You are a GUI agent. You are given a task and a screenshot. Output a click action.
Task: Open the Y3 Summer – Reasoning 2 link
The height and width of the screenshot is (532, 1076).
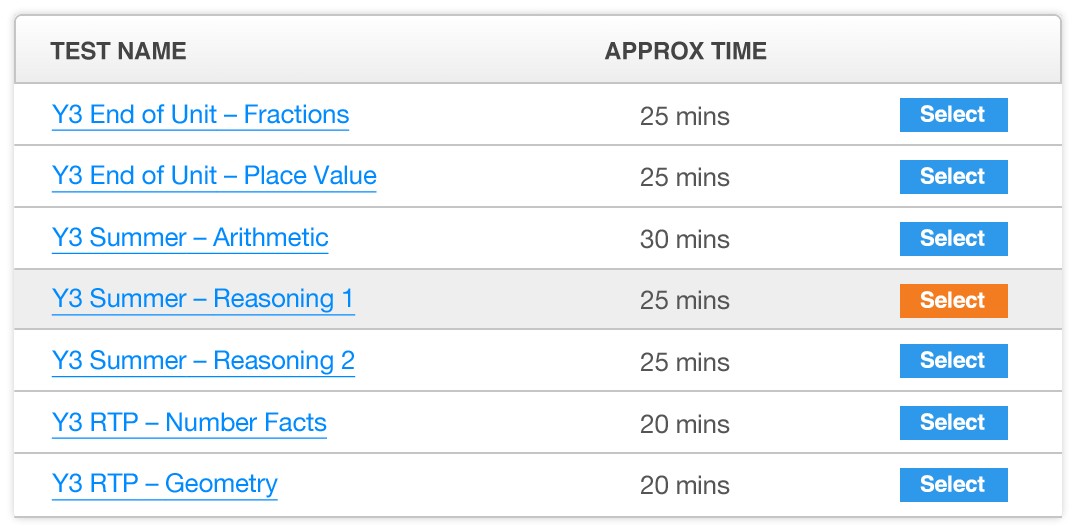203,361
